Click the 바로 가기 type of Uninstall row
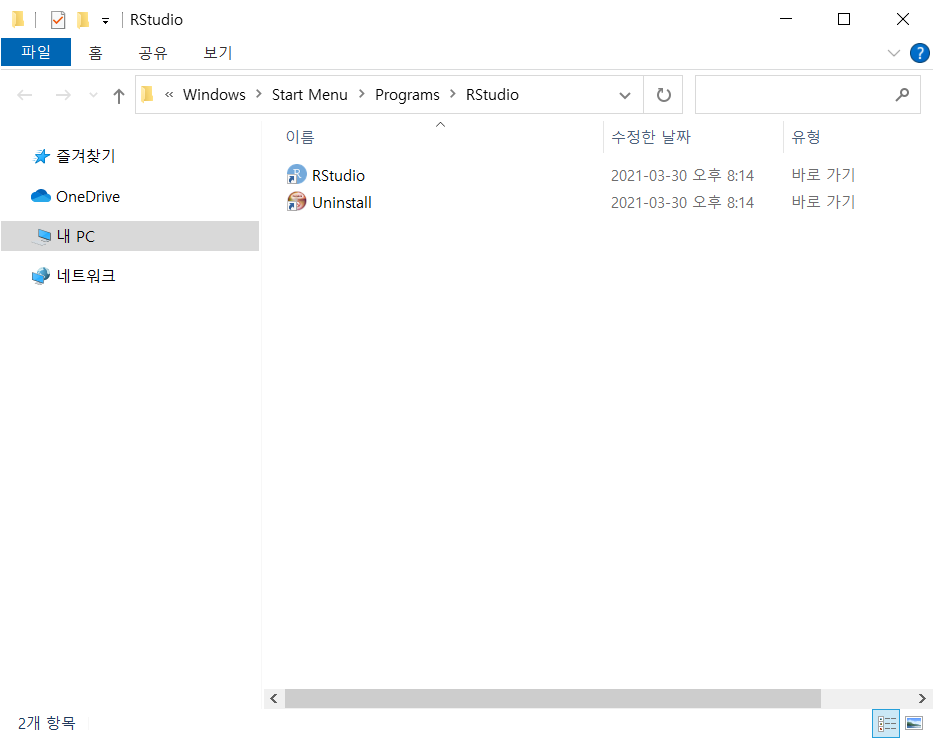This screenshot has height=739, width=934. 823,202
